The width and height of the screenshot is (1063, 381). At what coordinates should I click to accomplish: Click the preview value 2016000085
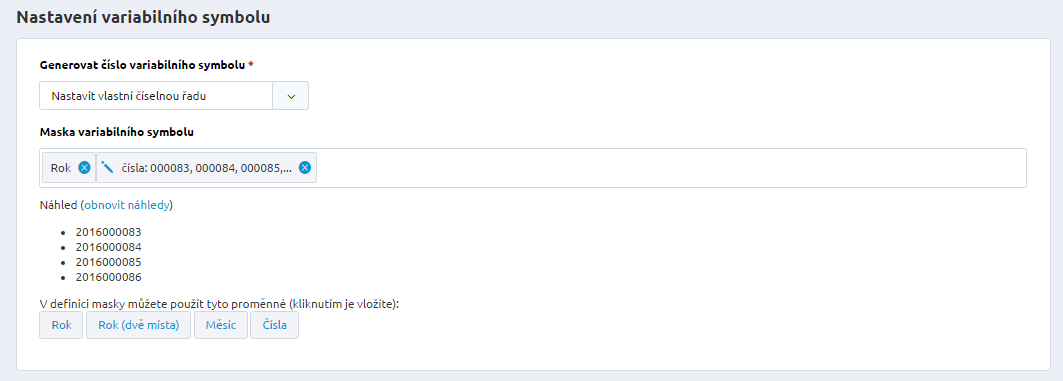coord(108,262)
